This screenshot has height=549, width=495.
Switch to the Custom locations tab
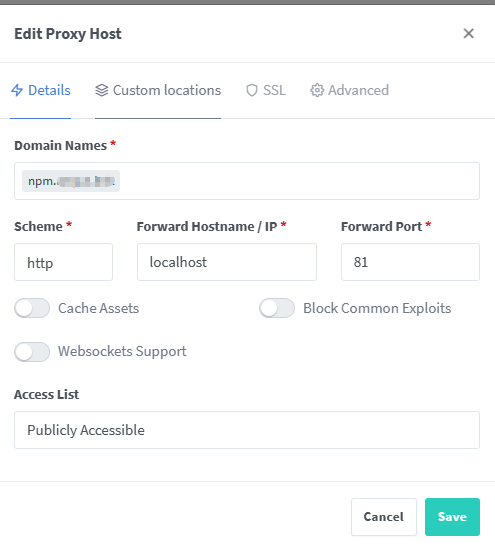(158, 90)
